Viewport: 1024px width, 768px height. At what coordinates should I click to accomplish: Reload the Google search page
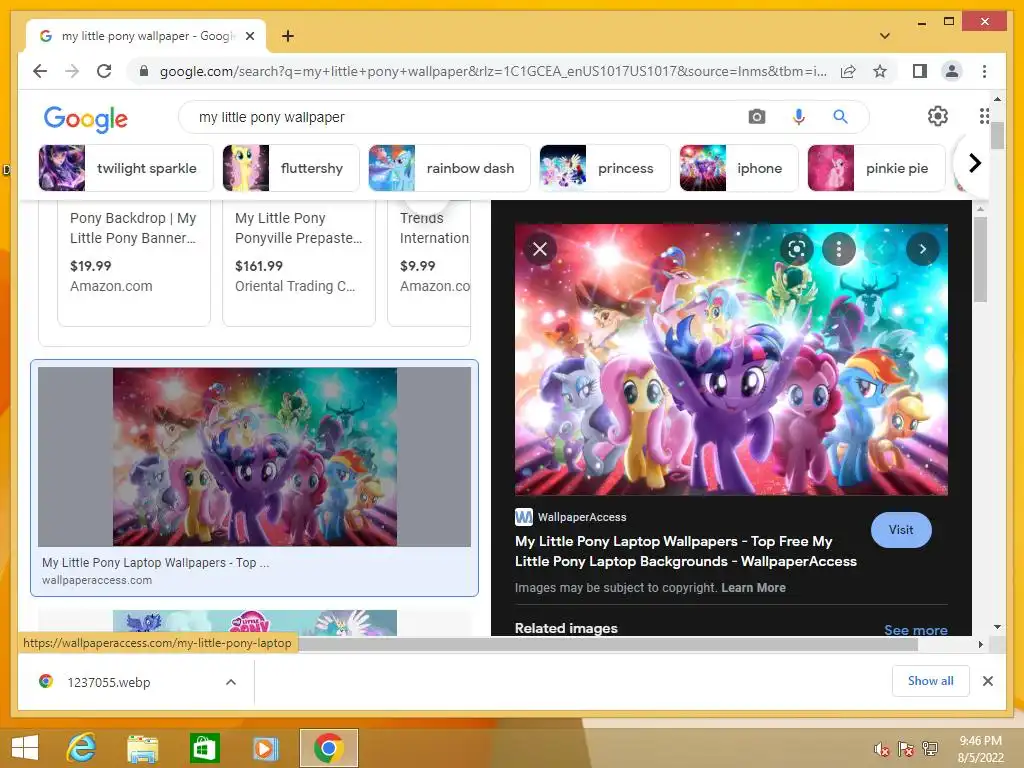pyautogui.click(x=104, y=71)
